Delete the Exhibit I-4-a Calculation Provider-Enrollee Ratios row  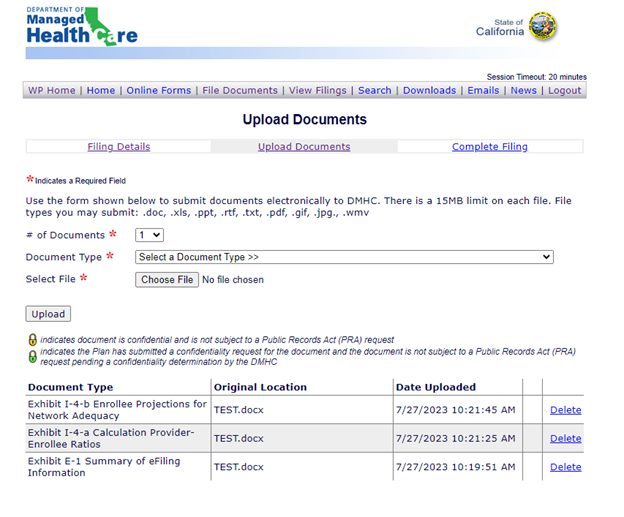click(565, 438)
